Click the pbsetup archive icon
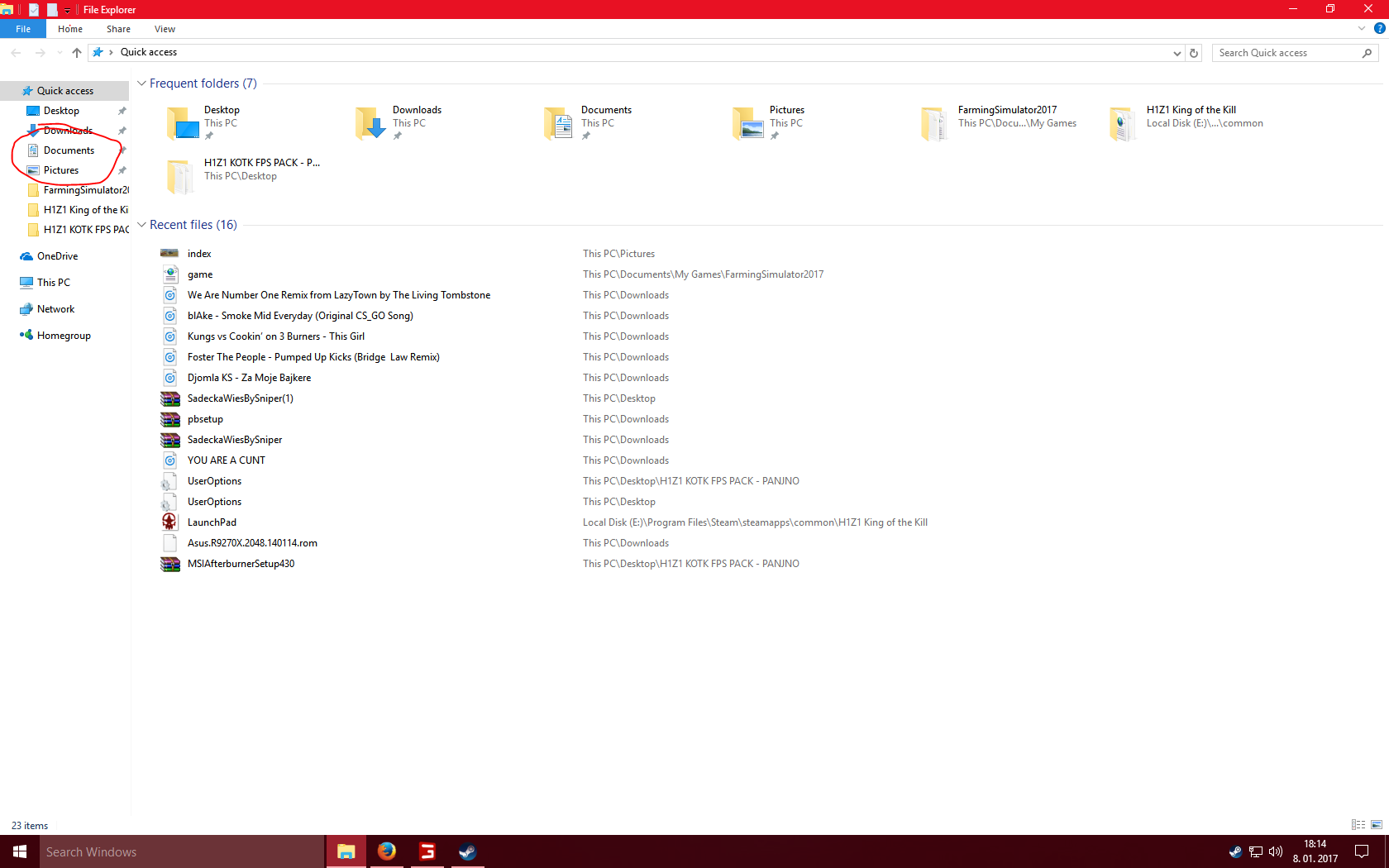 pyautogui.click(x=169, y=419)
